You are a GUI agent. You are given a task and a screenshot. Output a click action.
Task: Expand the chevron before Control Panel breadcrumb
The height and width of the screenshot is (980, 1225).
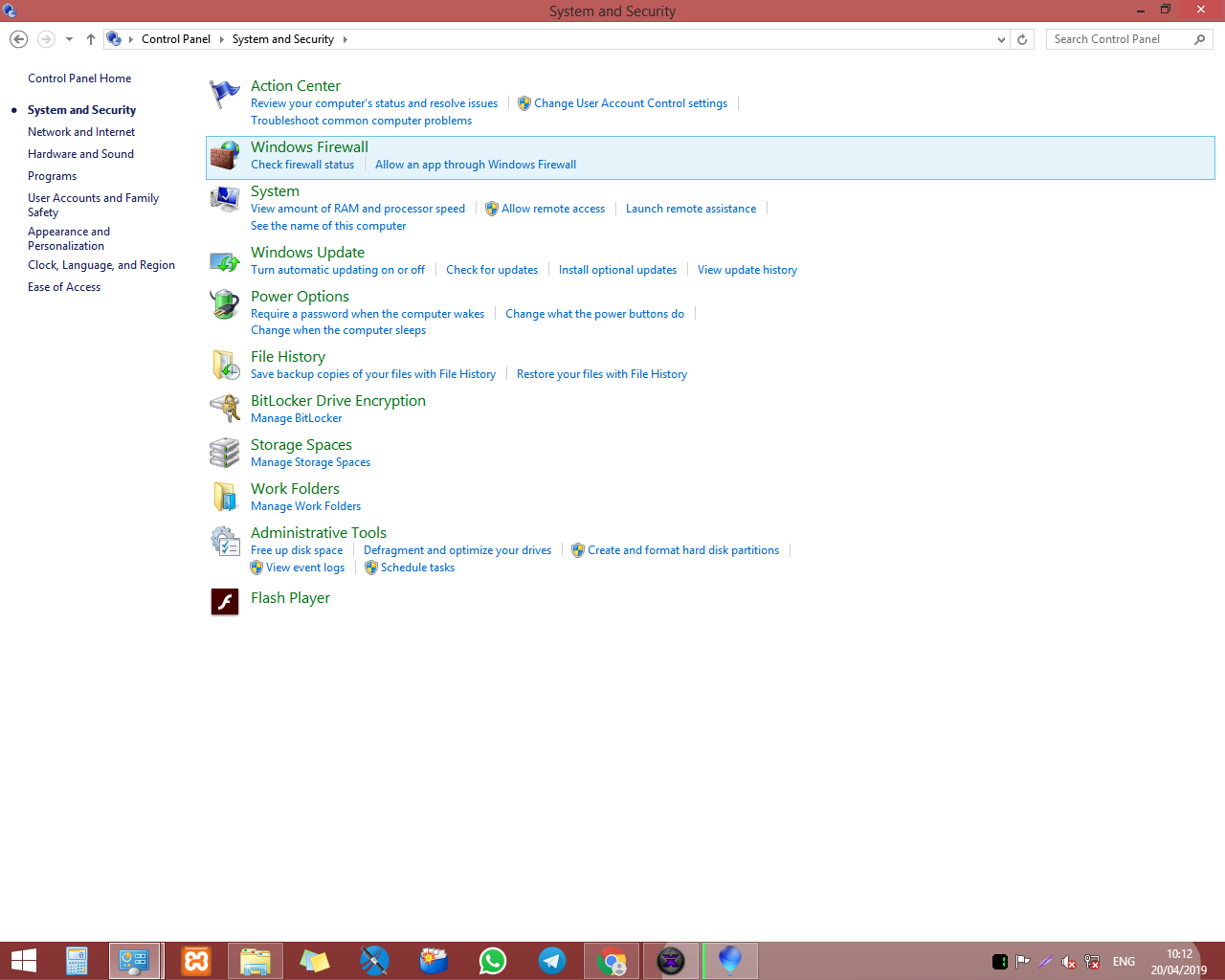(131, 39)
